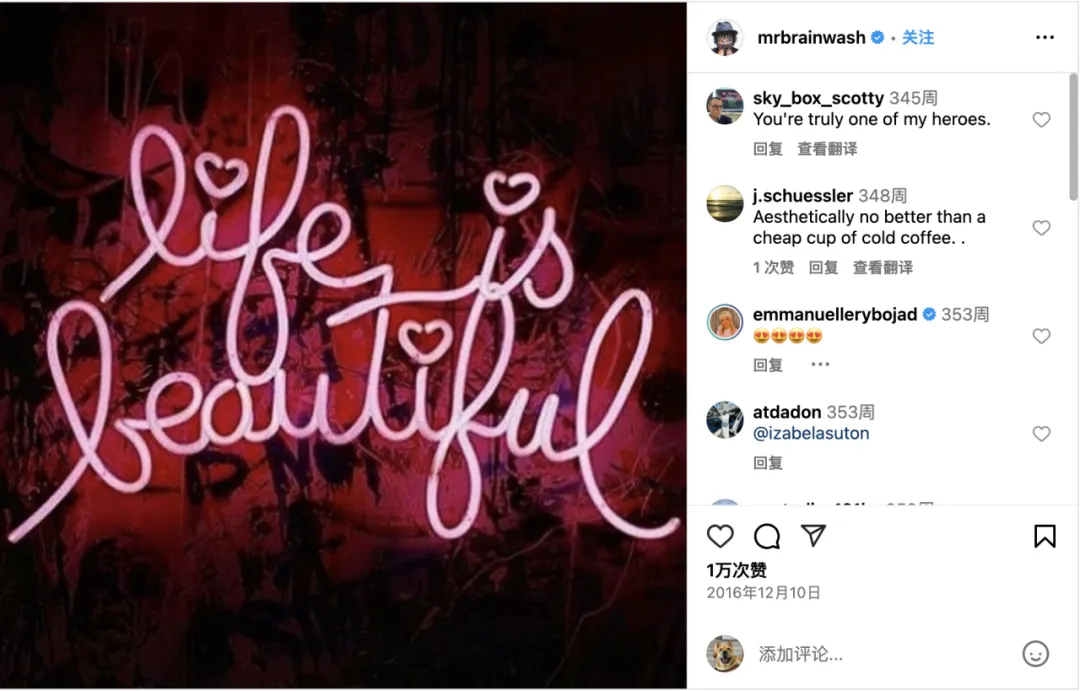This screenshot has width=1080, height=691.
Task: Like sky_box_scotty's comment
Action: (1041, 120)
